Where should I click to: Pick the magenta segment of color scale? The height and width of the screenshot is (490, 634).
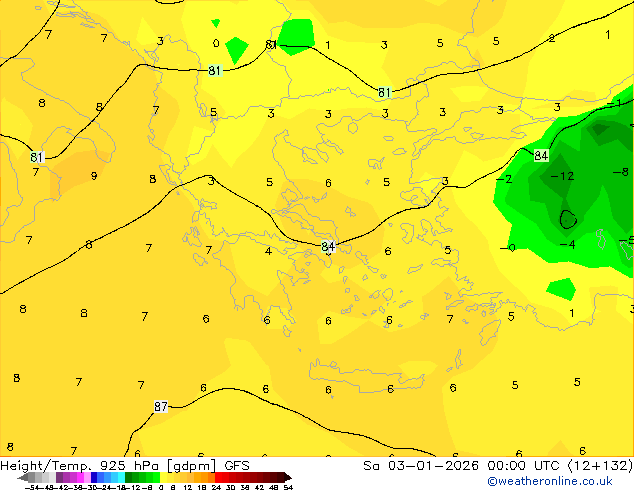pyautogui.click(x=80, y=477)
